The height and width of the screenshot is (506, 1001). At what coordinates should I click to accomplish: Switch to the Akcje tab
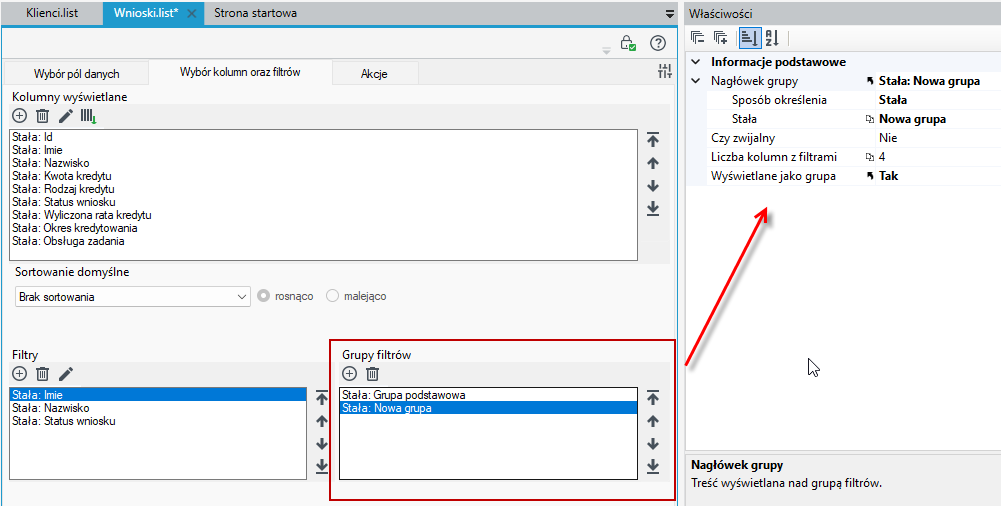(374, 73)
